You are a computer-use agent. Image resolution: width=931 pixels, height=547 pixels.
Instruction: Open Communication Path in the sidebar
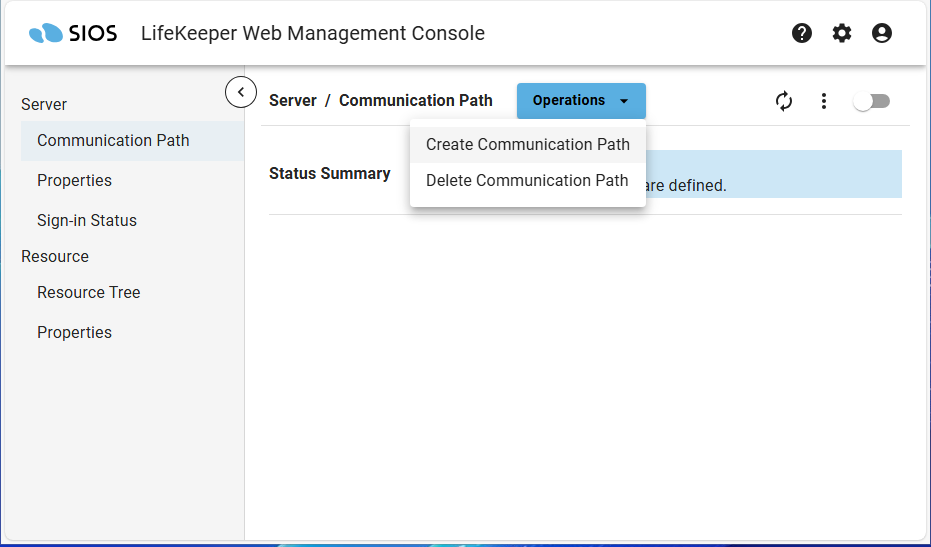pyautogui.click(x=113, y=140)
